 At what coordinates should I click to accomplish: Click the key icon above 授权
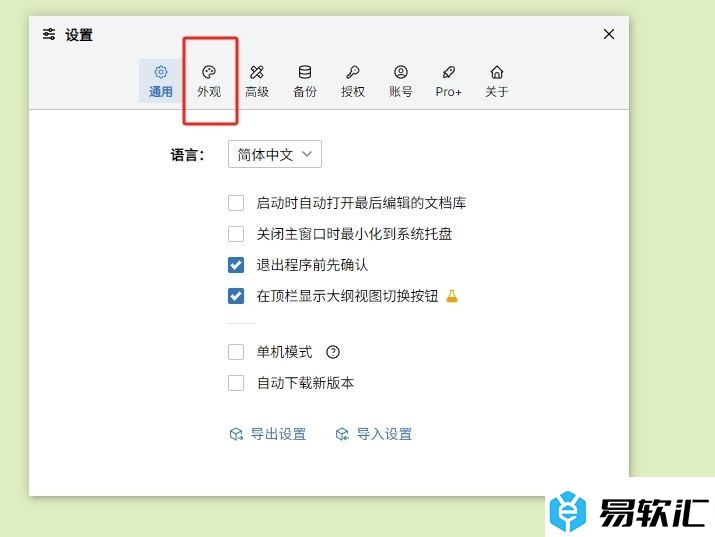coord(352,72)
